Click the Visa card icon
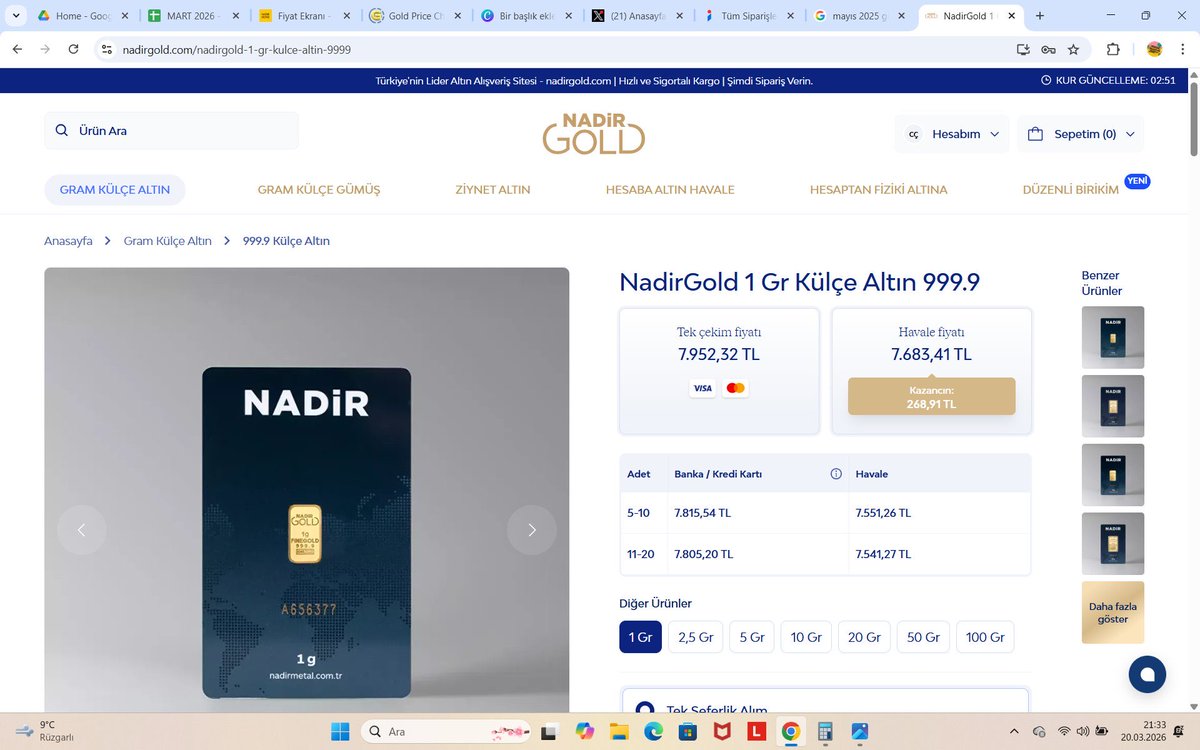Screen dimensions: 1200x750 point(702,388)
